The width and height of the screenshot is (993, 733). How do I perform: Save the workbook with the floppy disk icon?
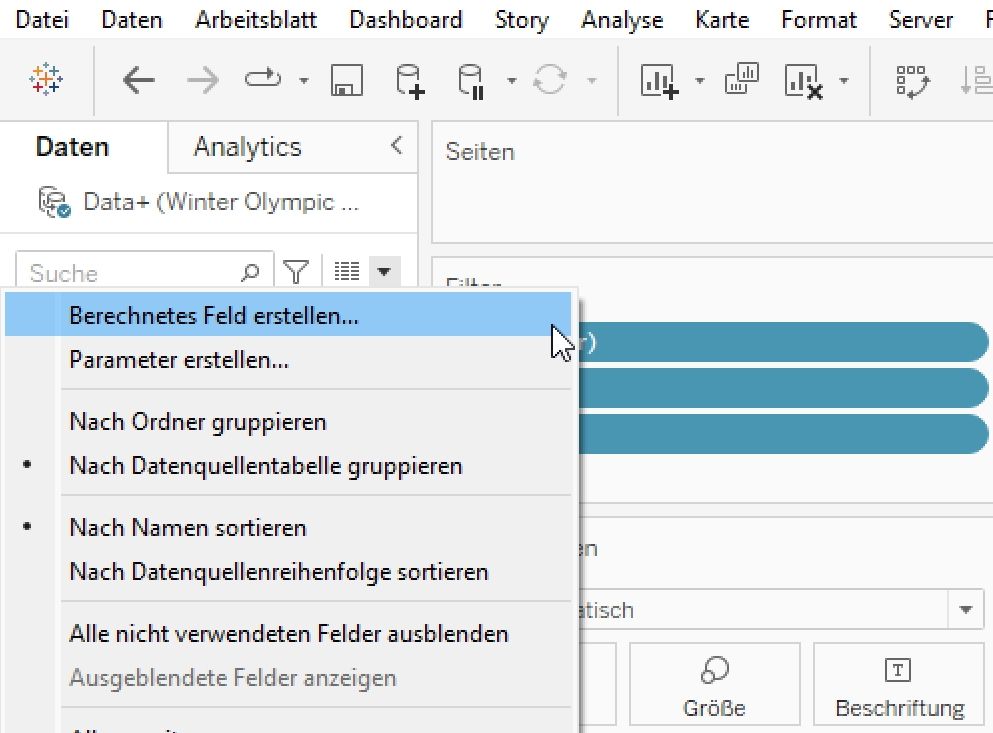click(346, 80)
